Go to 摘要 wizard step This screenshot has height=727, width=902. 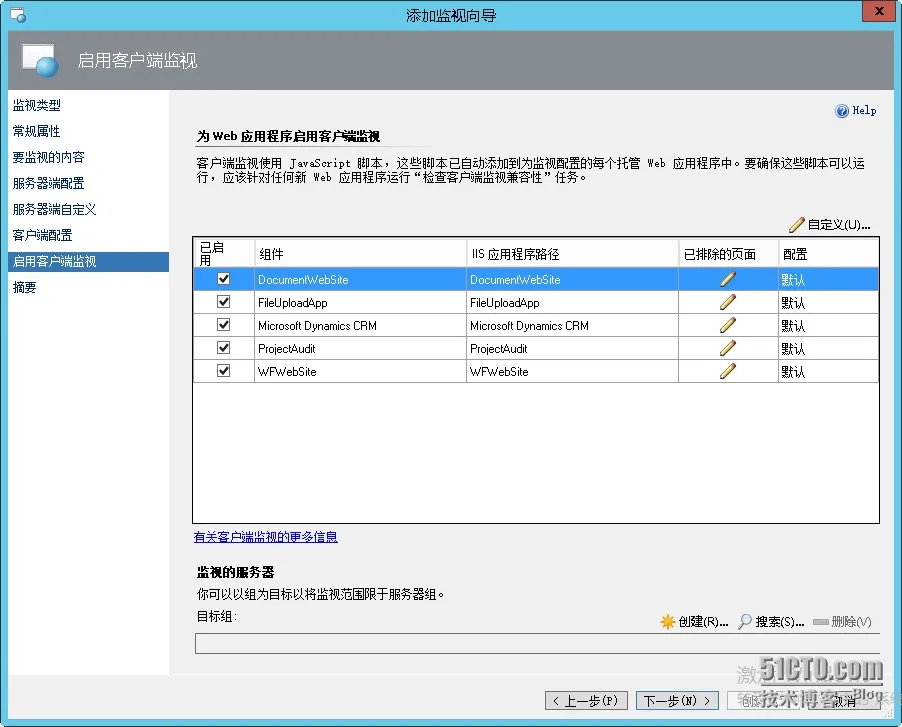click(25, 287)
